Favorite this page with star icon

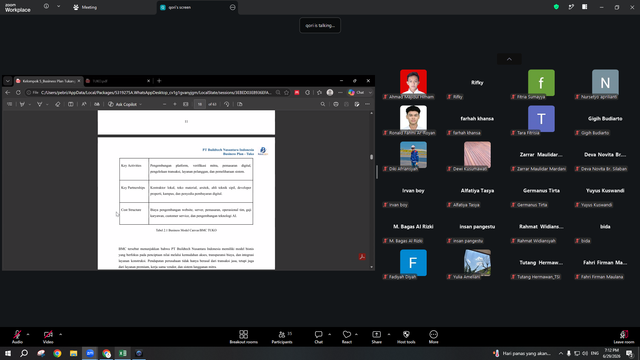[287, 93]
